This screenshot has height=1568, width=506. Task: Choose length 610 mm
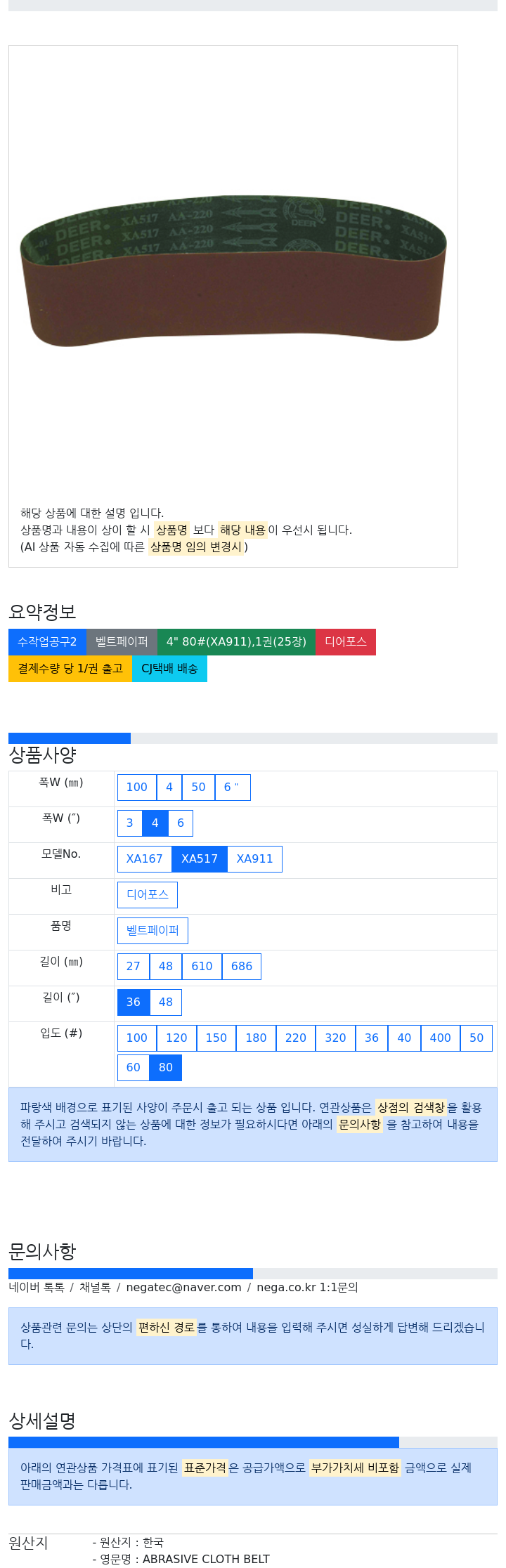pyautogui.click(x=202, y=967)
